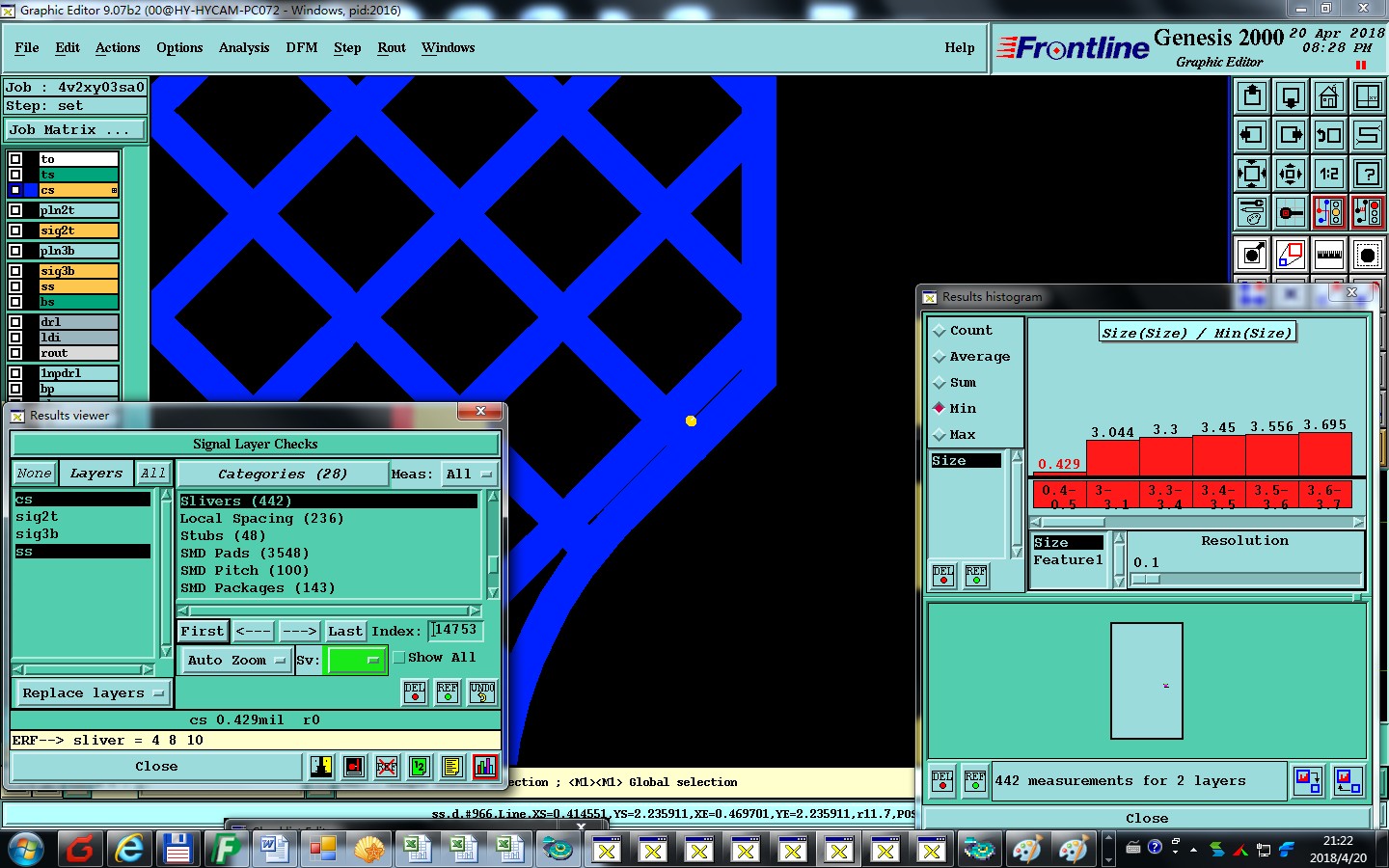Image resolution: width=1389 pixels, height=868 pixels.
Task: Select the Max radio option in histogram
Action: pyautogui.click(x=940, y=435)
